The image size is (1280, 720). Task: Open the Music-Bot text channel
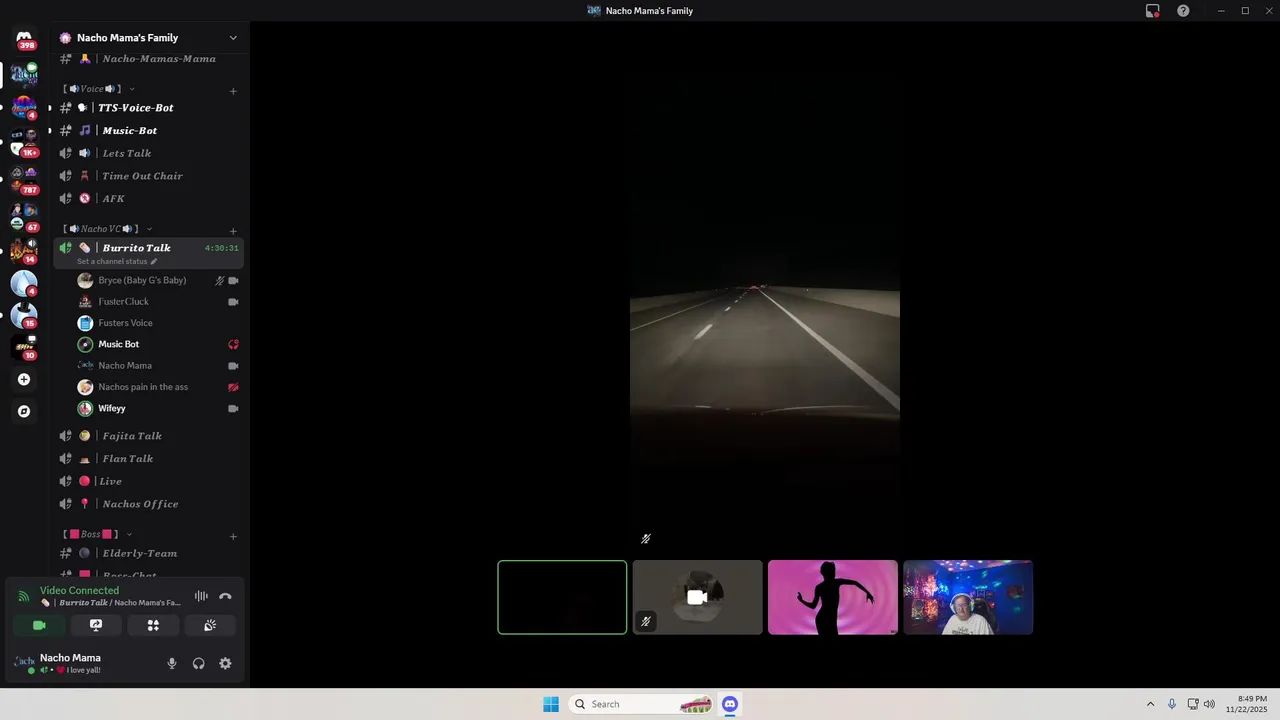pyautogui.click(x=149, y=131)
